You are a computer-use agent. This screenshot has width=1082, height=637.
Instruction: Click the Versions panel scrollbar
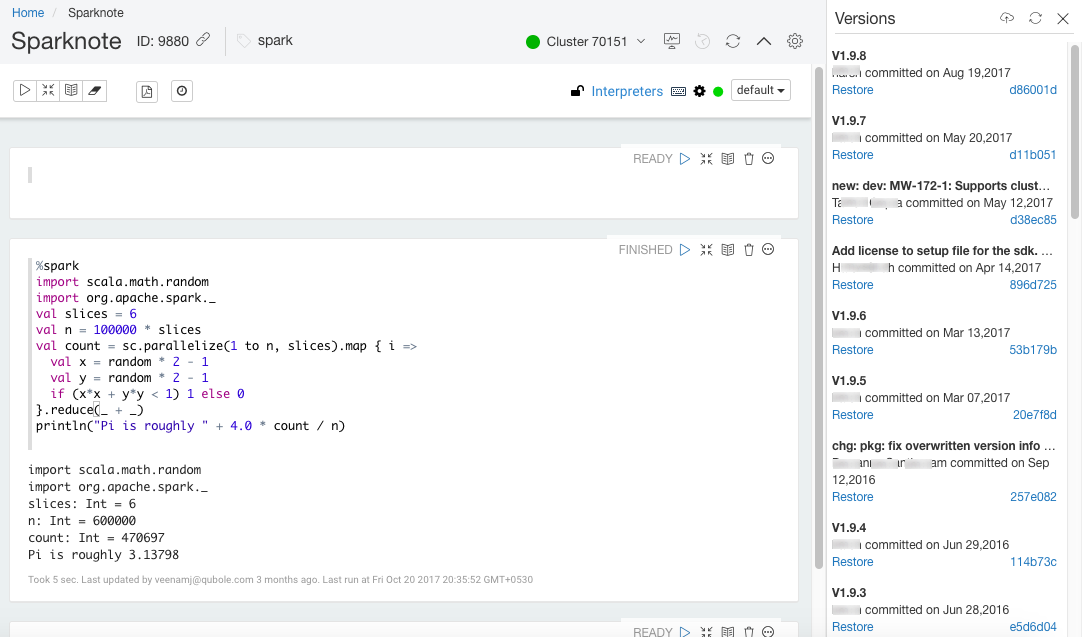coord(1074,131)
